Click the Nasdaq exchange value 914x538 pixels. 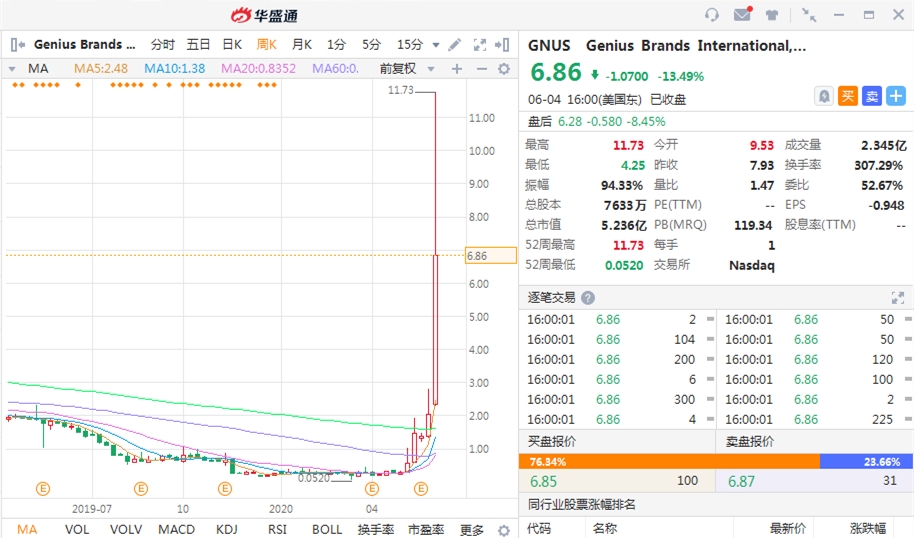click(x=752, y=265)
